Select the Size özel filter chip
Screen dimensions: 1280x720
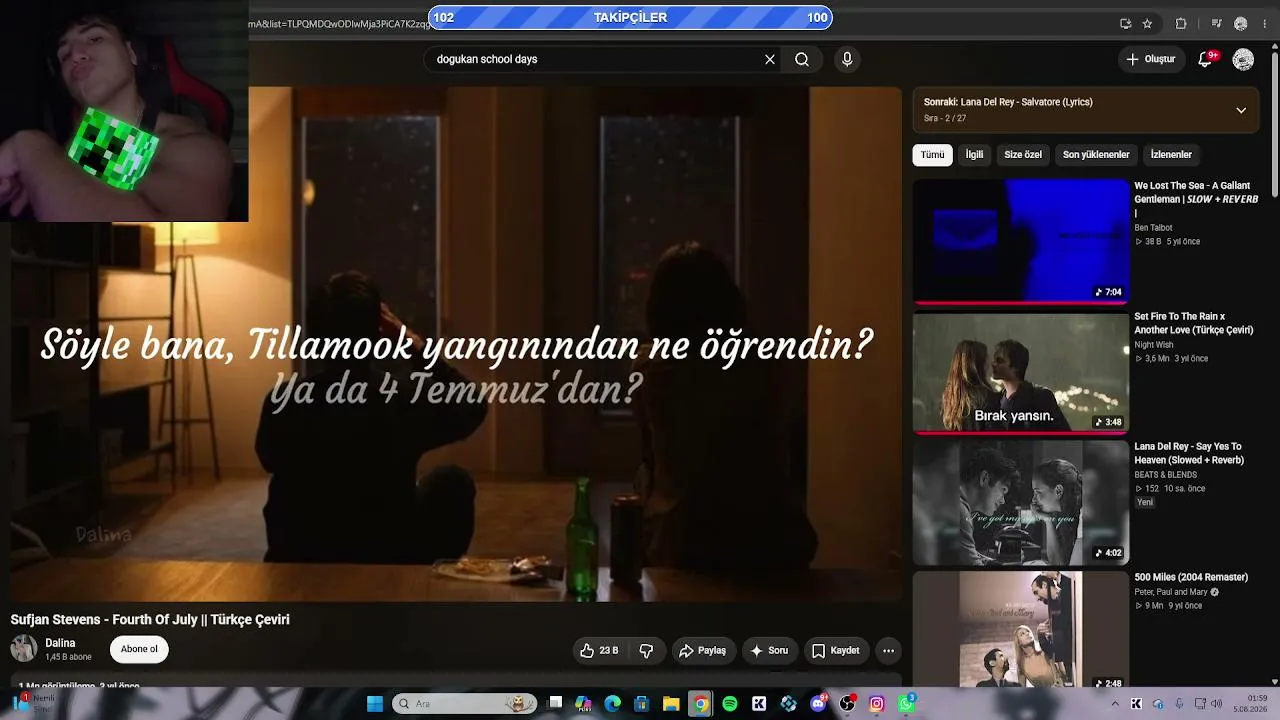point(1023,155)
